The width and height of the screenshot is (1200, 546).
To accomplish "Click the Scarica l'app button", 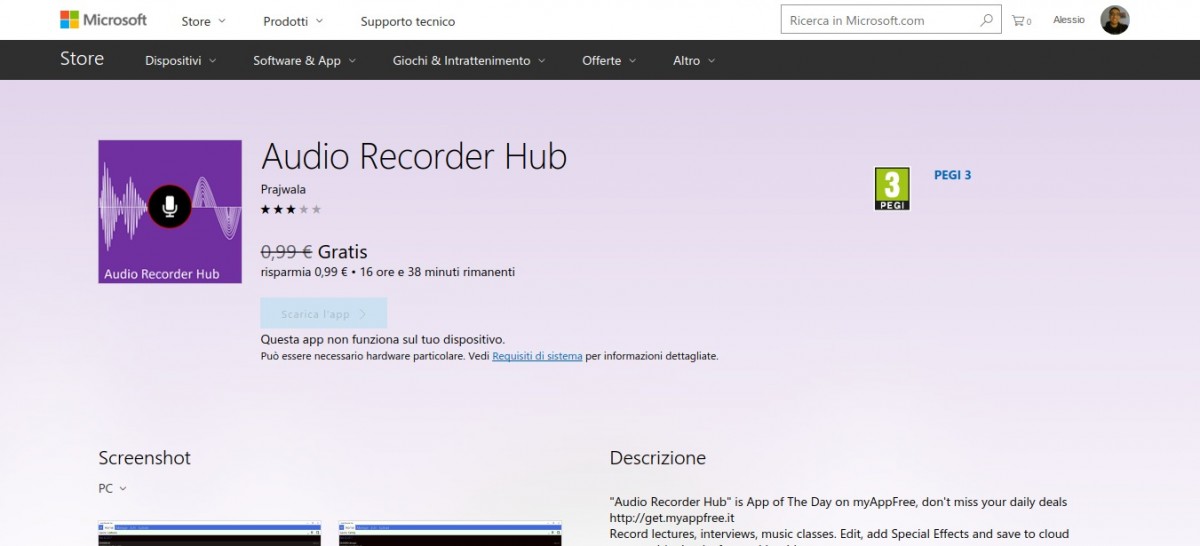I will pos(324,314).
